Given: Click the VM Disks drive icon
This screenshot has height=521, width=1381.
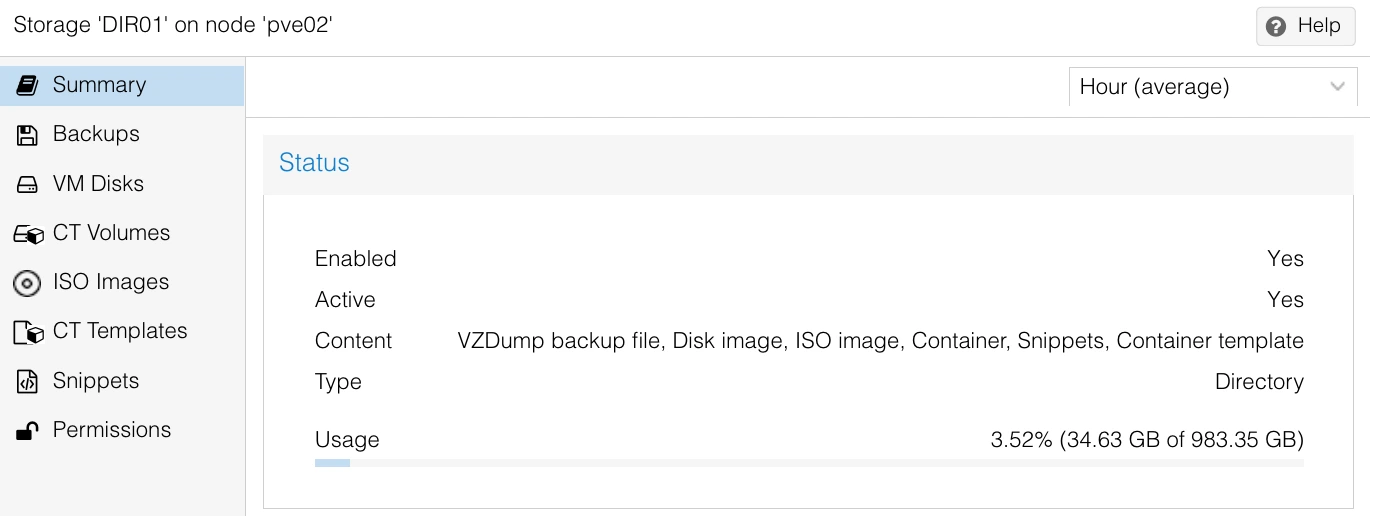Looking at the screenshot, I should pos(27,184).
